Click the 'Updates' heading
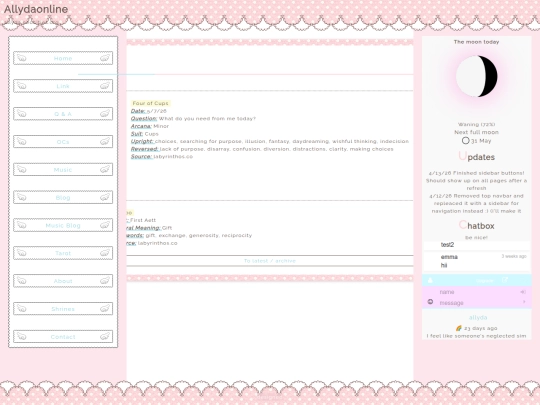 (x=477, y=157)
